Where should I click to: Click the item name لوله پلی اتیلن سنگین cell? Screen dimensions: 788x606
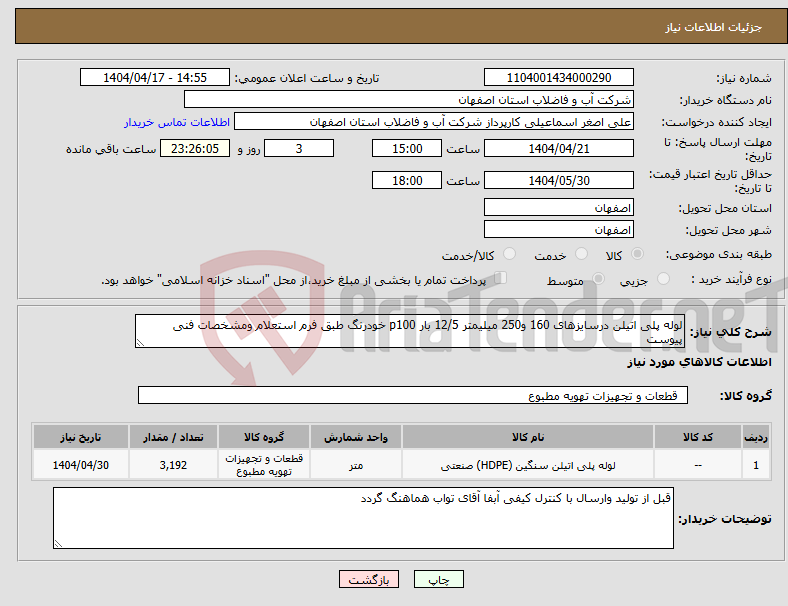(x=528, y=465)
